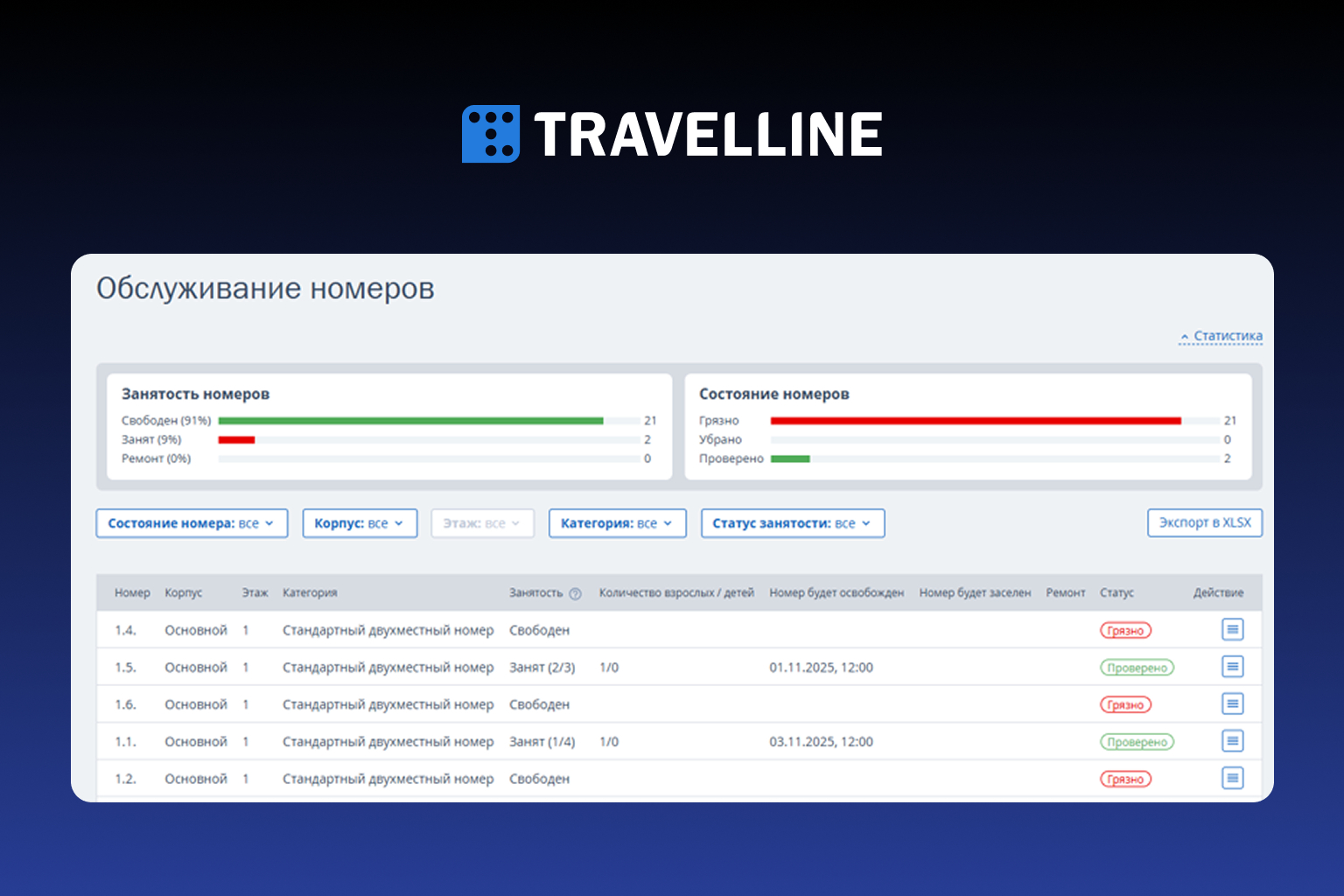Click the Занят (9%) statistic label

(x=151, y=440)
